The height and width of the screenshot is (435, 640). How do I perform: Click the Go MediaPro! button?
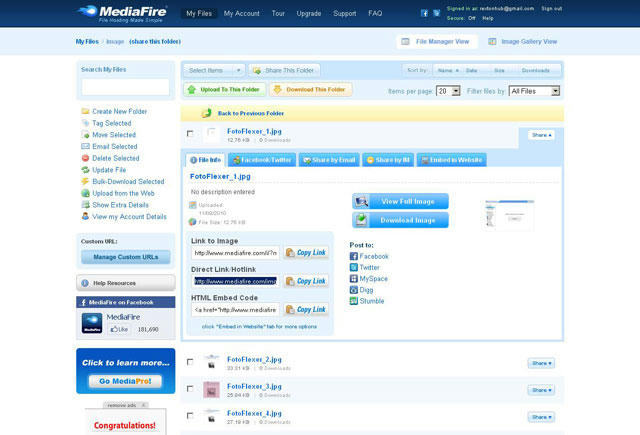(x=125, y=381)
